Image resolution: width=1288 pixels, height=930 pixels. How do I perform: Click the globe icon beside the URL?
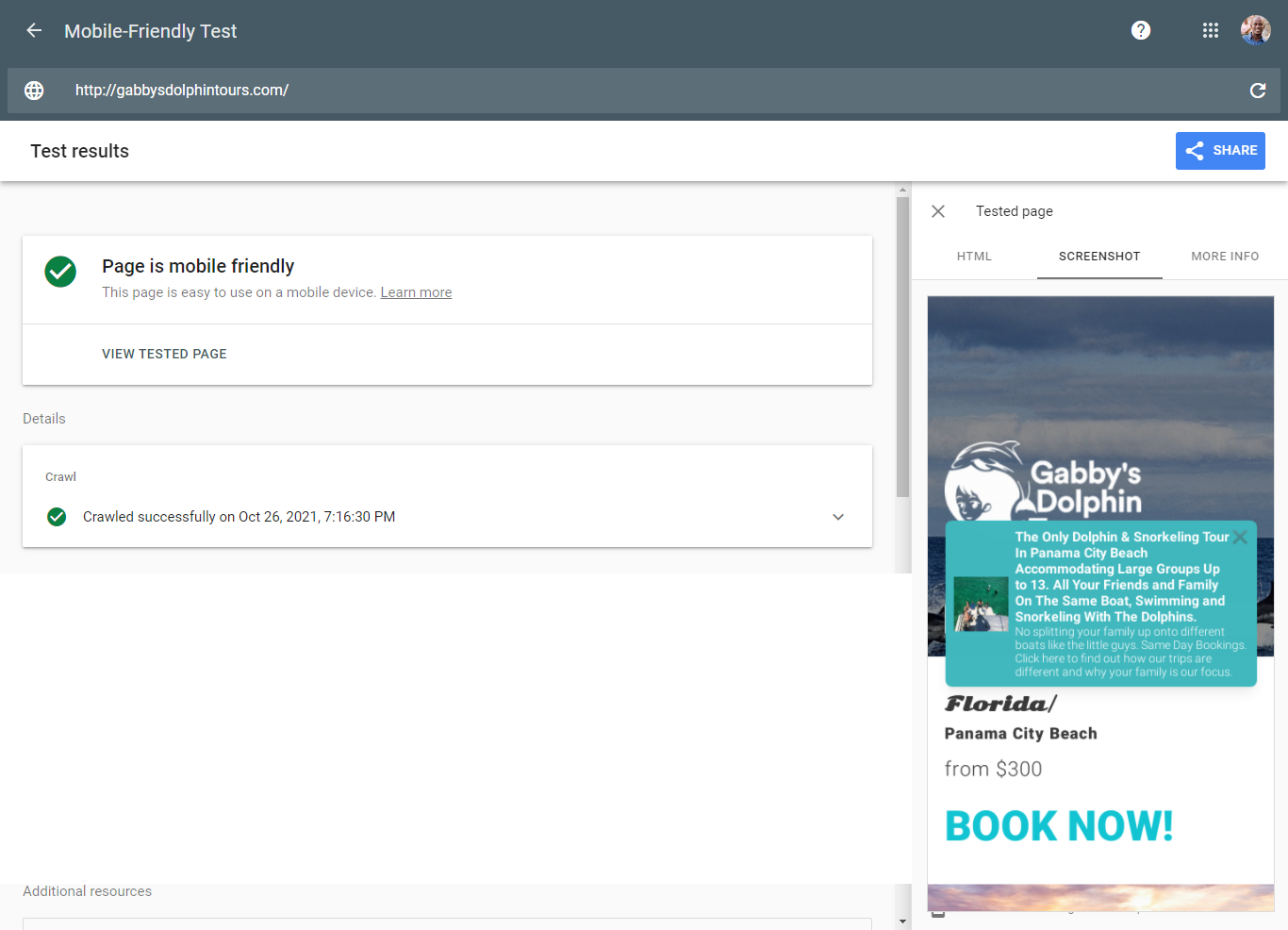(34, 91)
